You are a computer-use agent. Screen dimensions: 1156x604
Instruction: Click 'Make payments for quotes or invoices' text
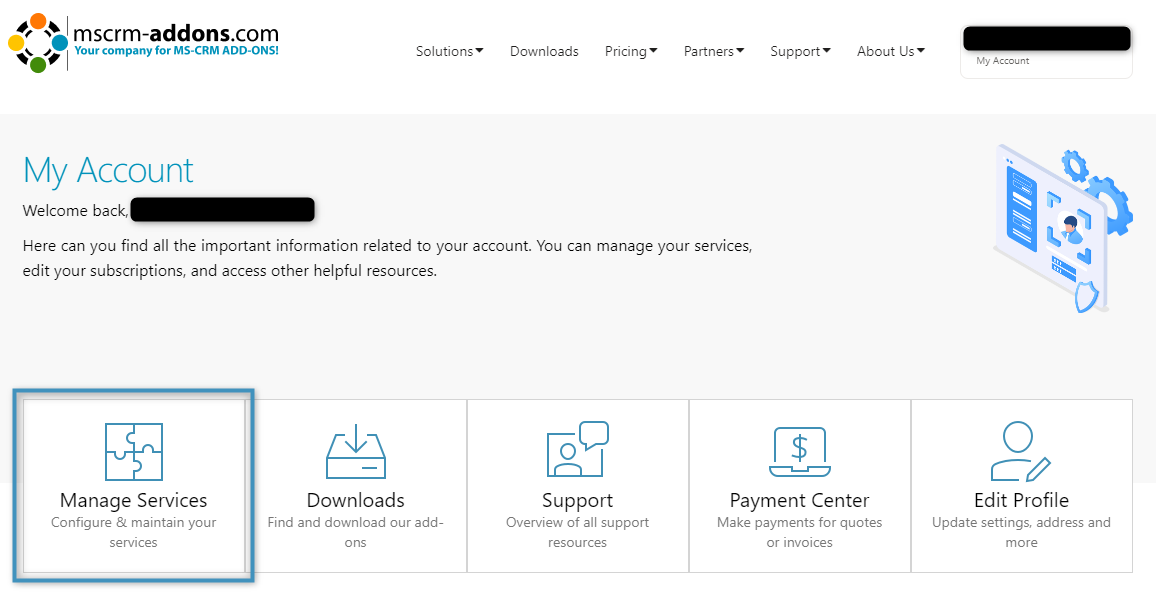pos(799,532)
